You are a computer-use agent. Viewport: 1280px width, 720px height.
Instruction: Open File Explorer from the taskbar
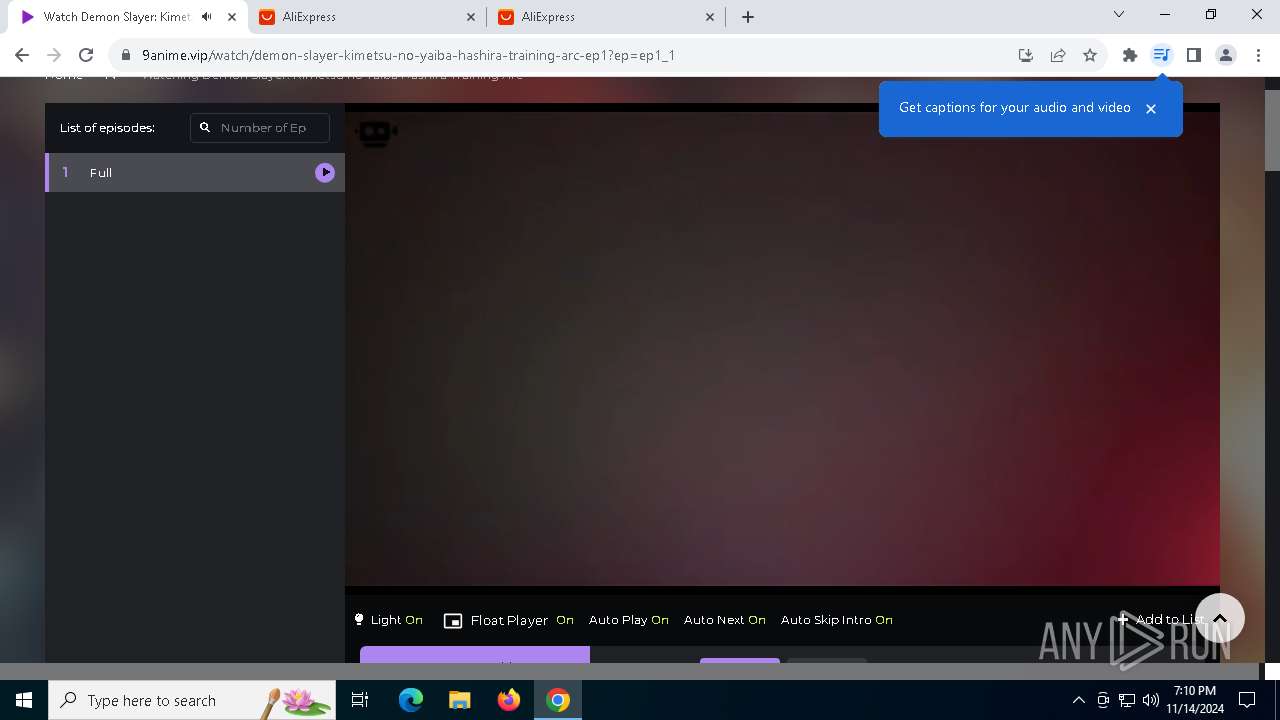[459, 700]
